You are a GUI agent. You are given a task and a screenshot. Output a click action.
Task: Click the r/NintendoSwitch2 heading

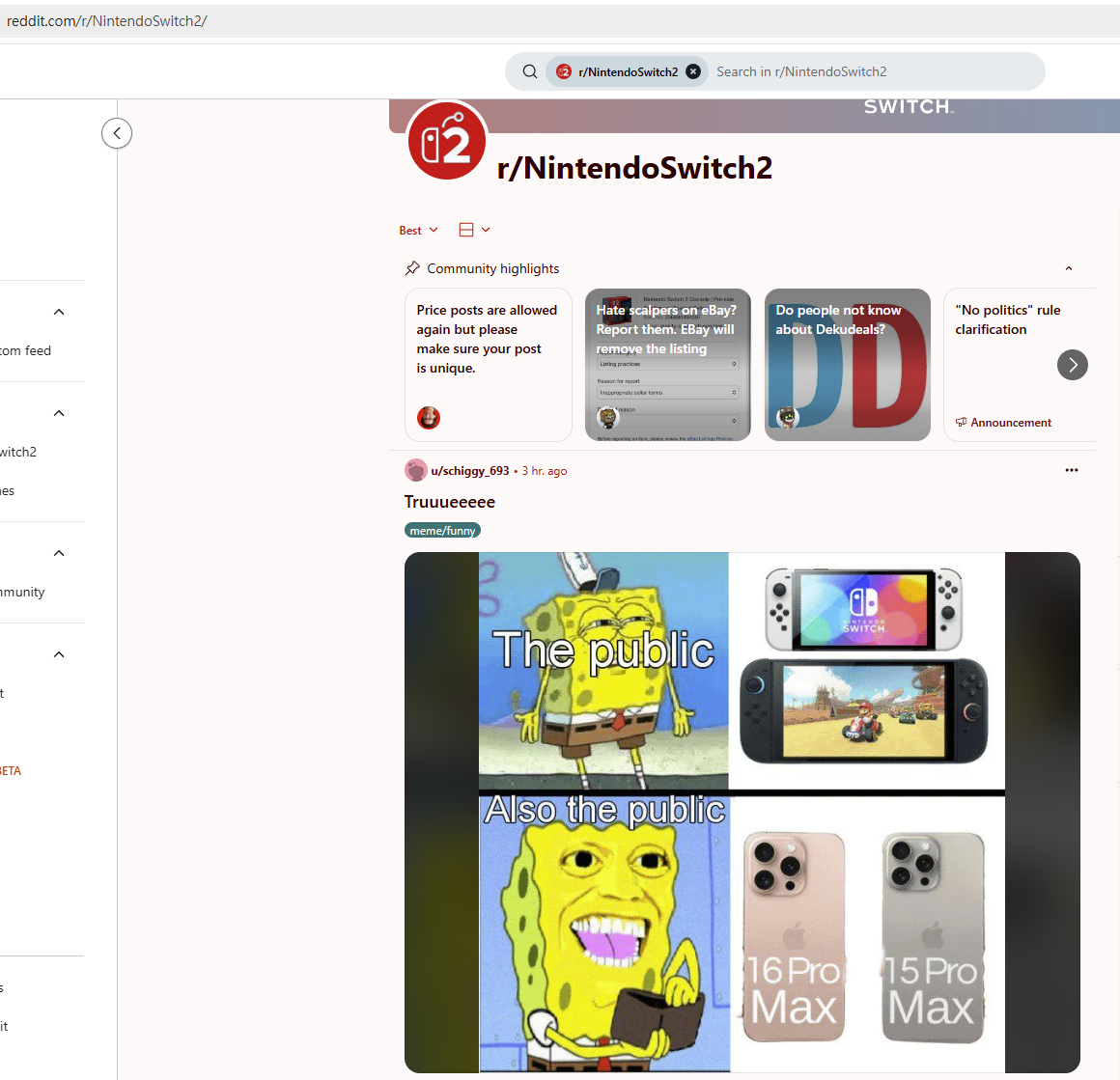(x=634, y=169)
